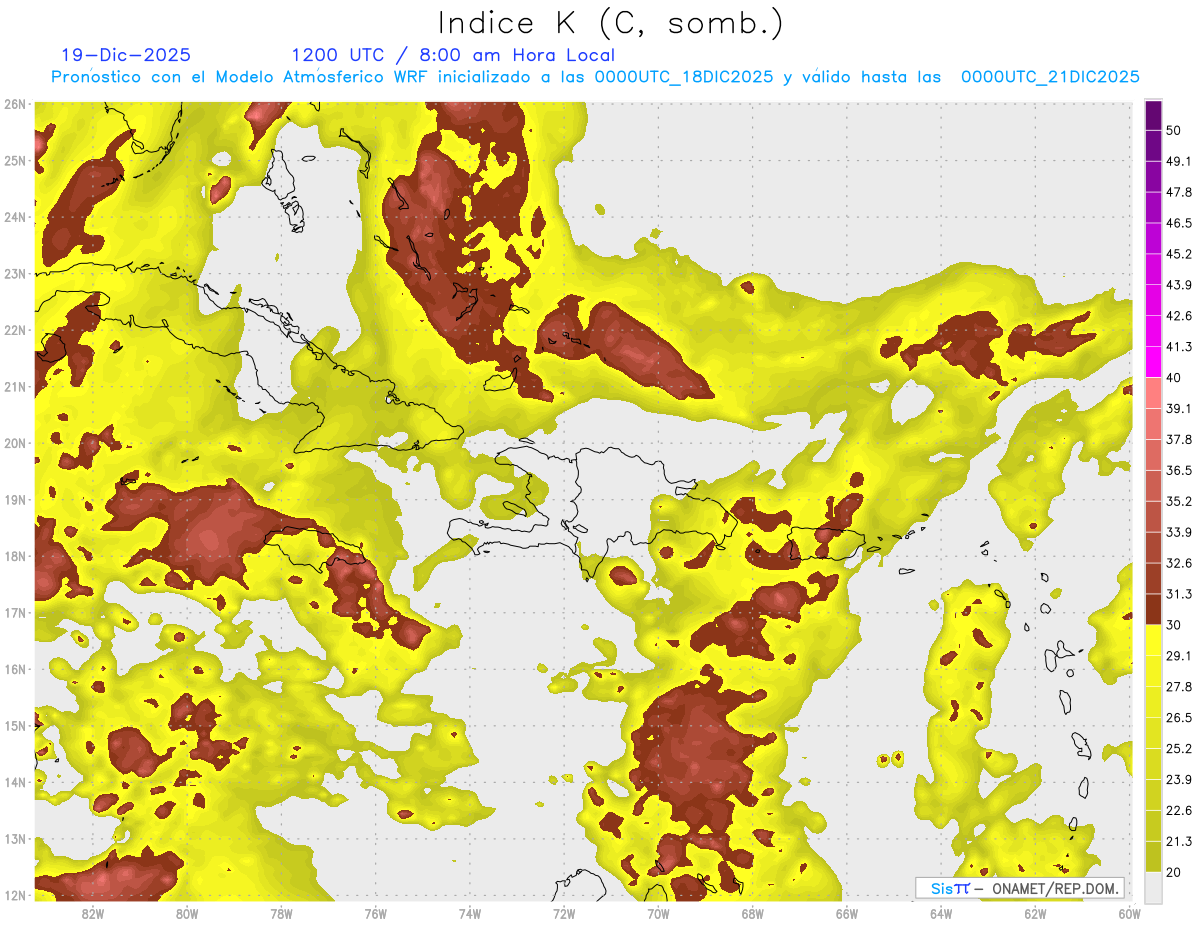Click the '66W' longitude label
The image size is (1200, 927).
coord(847,914)
